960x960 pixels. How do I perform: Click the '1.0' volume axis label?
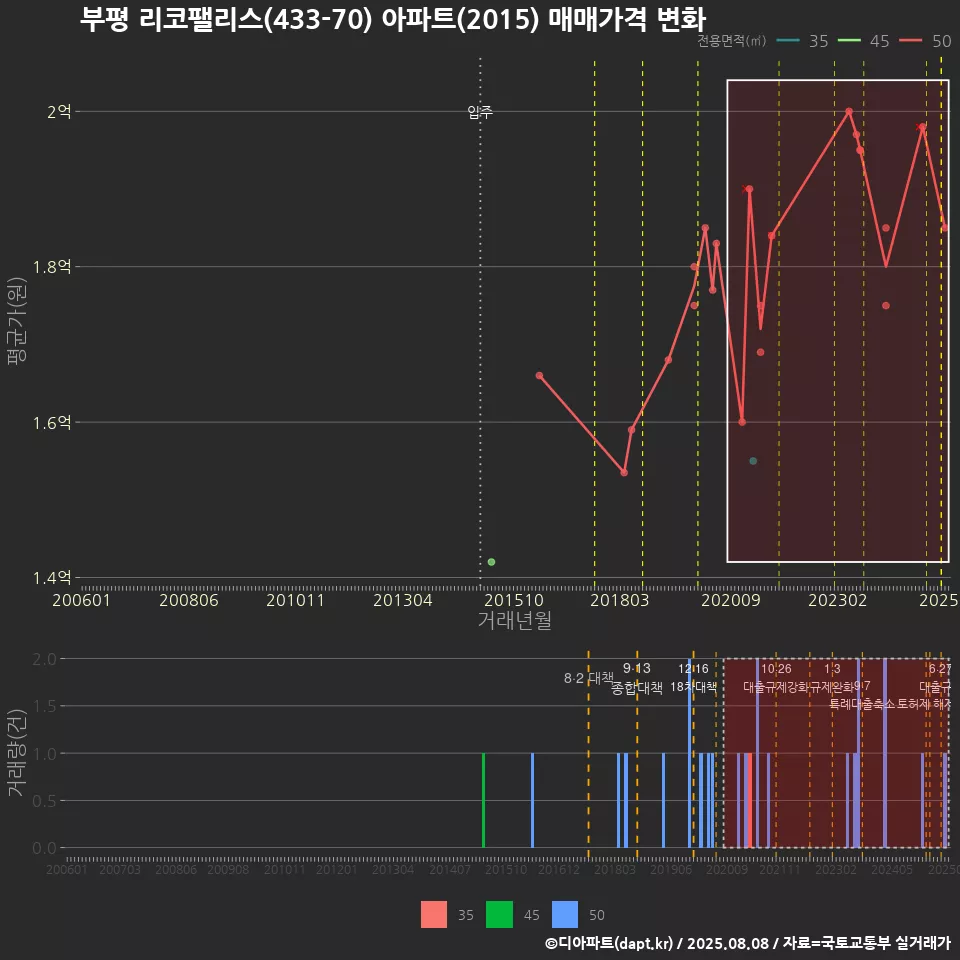click(x=44, y=754)
